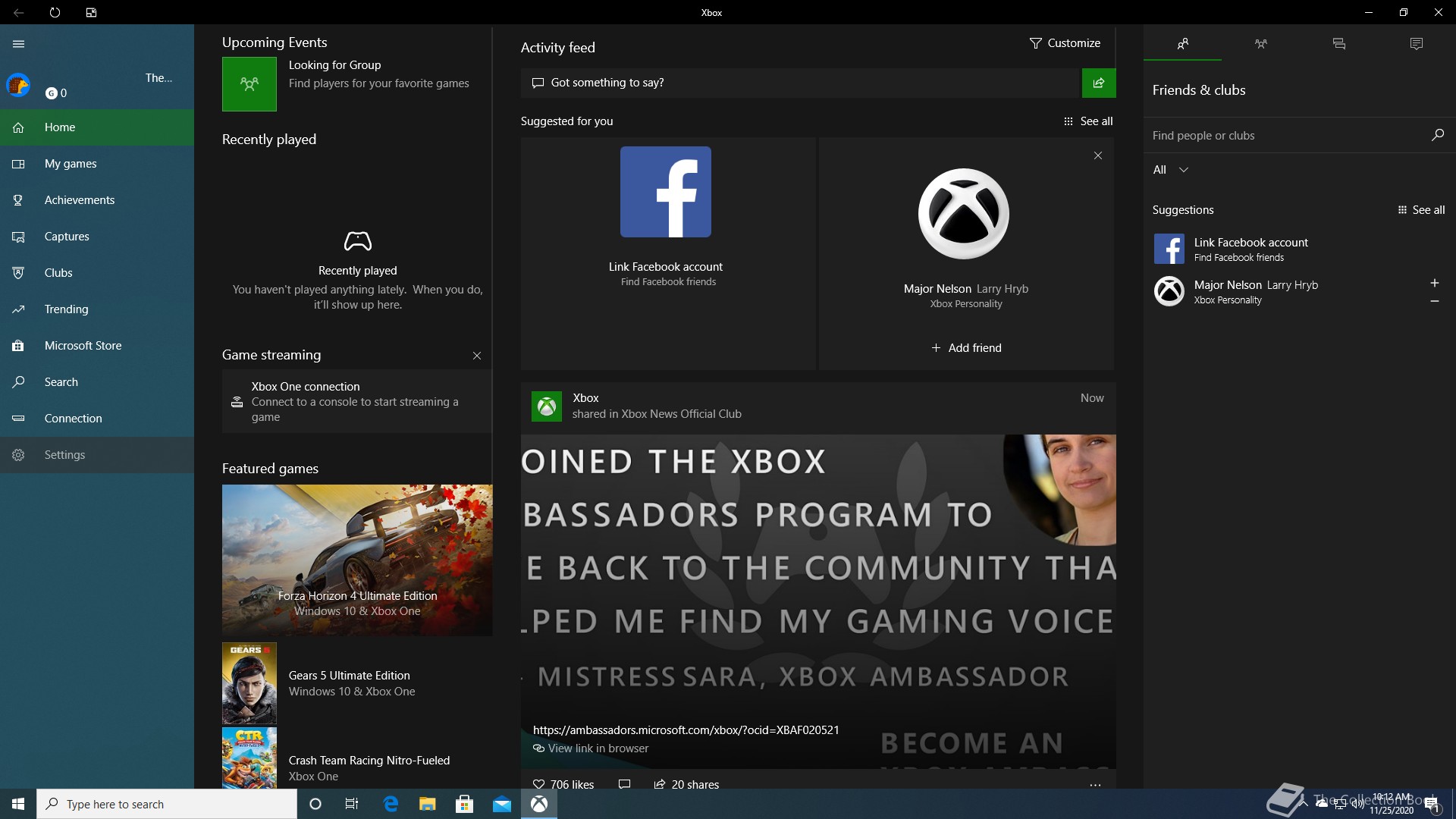Click the Find people or clubs field

coord(1285,136)
